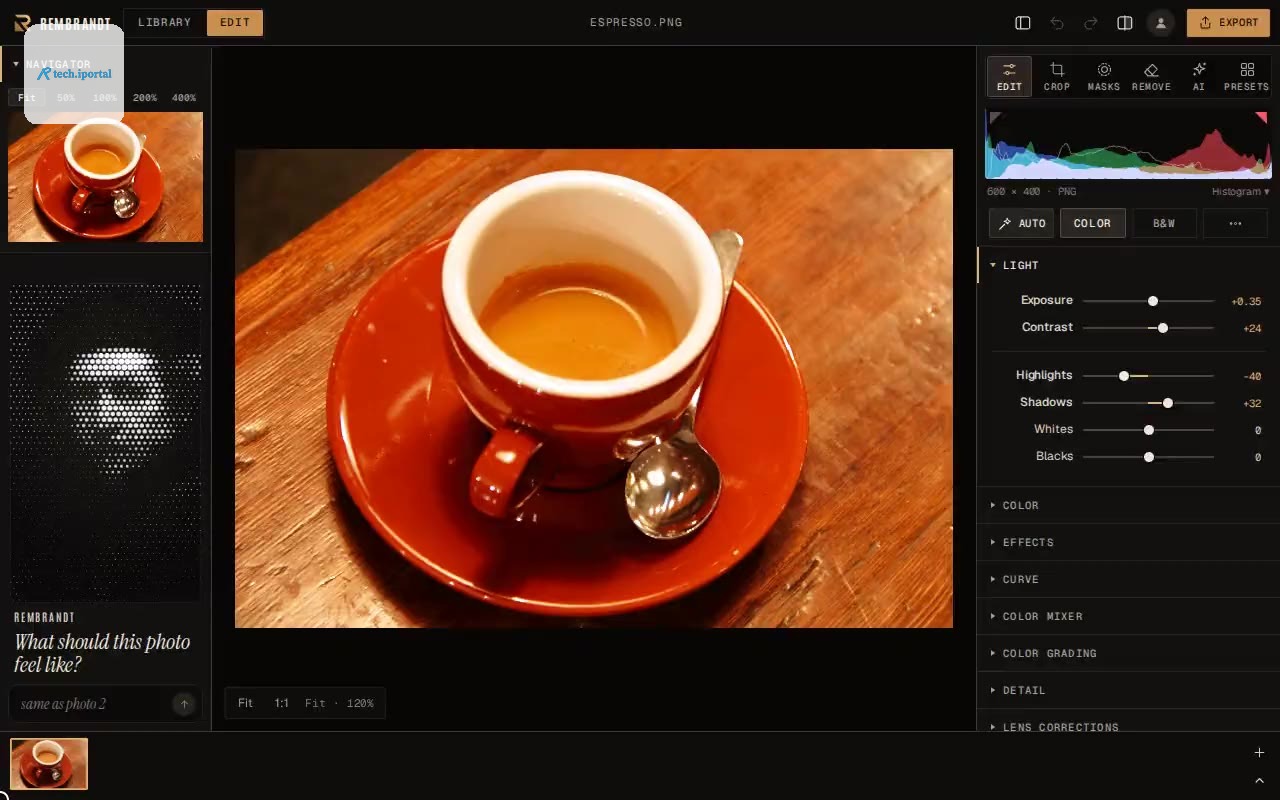The width and height of the screenshot is (1280, 800).
Task: Click the Exposure slider handle
Action: [1153, 301]
